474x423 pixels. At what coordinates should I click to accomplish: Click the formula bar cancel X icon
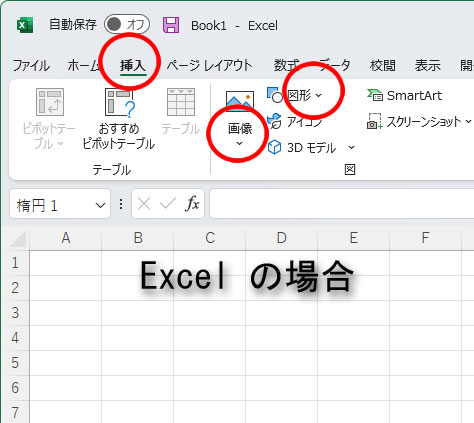pyautogui.click(x=144, y=203)
